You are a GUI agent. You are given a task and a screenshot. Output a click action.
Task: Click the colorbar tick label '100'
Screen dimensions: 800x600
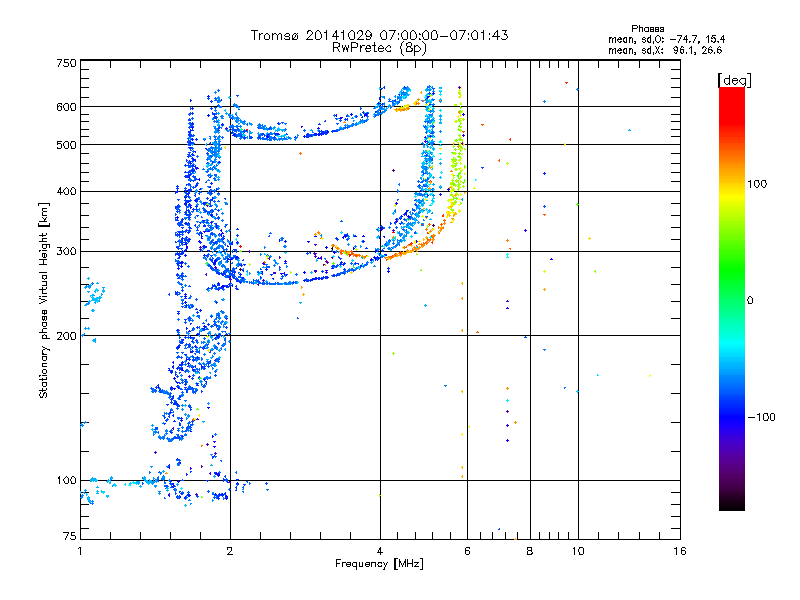pos(757,184)
